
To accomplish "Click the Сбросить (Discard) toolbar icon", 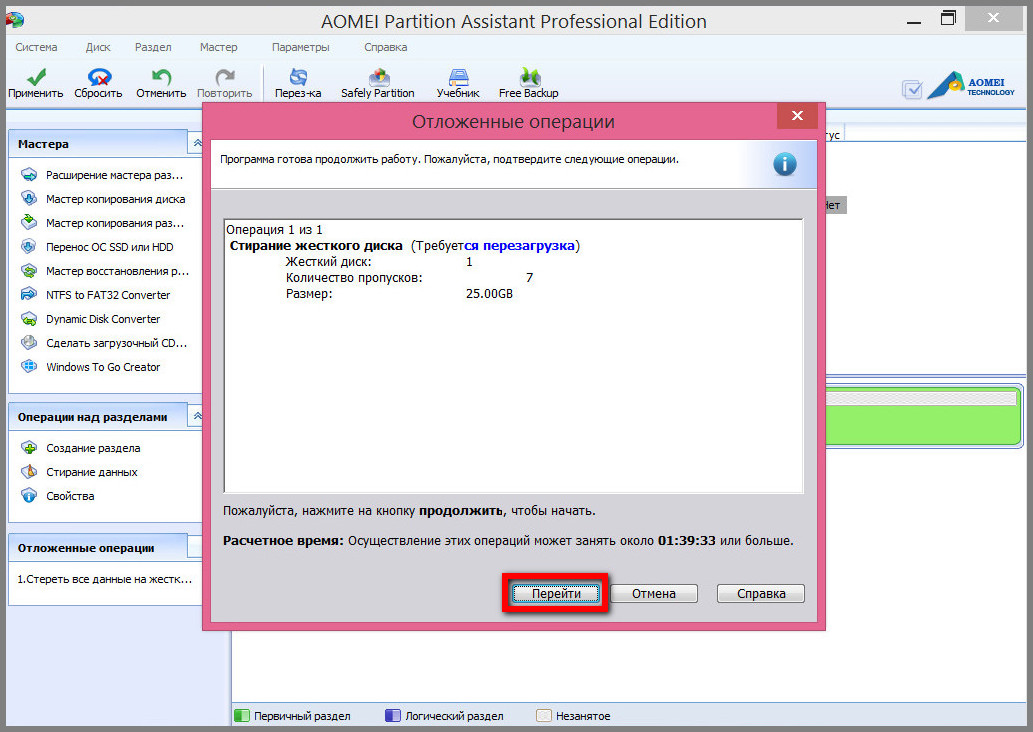I will coord(99,77).
